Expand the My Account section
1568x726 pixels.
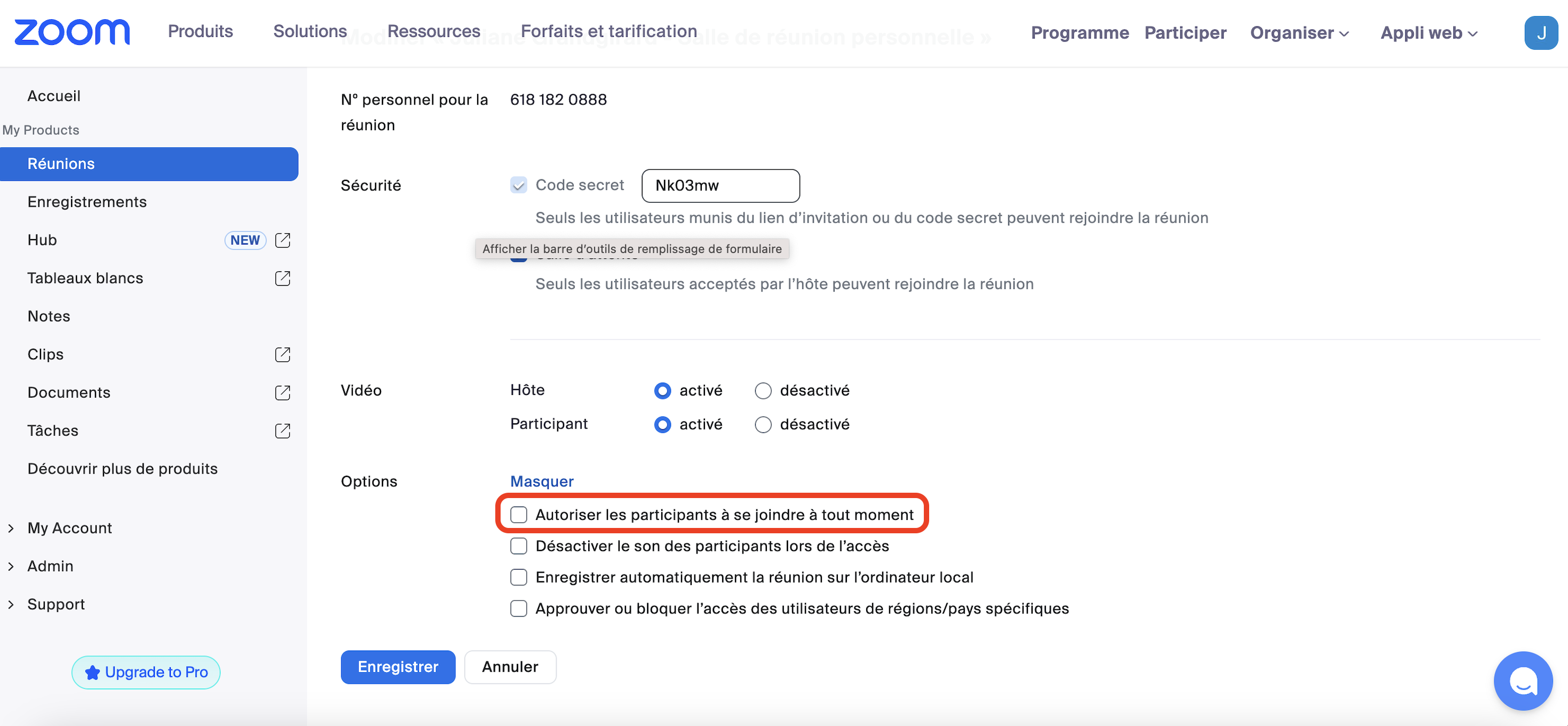pyautogui.click(x=69, y=527)
